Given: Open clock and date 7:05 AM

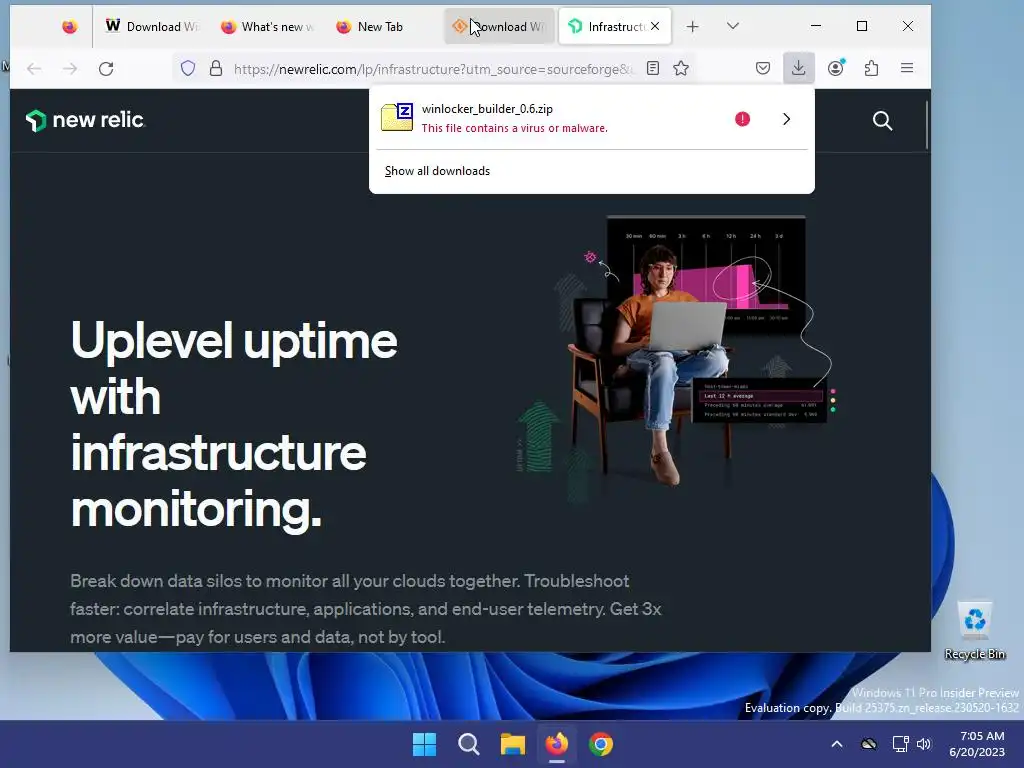Looking at the screenshot, I should pyautogui.click(x=978, y=744).
